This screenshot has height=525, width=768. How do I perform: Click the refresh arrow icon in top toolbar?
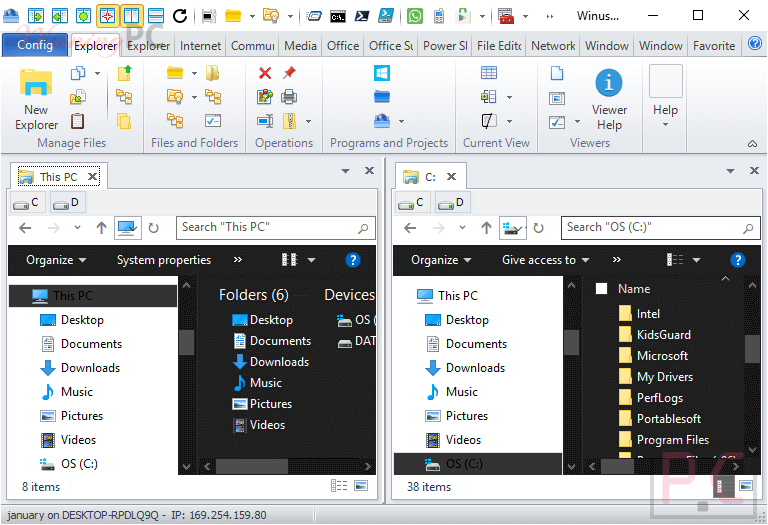point(180,16)
